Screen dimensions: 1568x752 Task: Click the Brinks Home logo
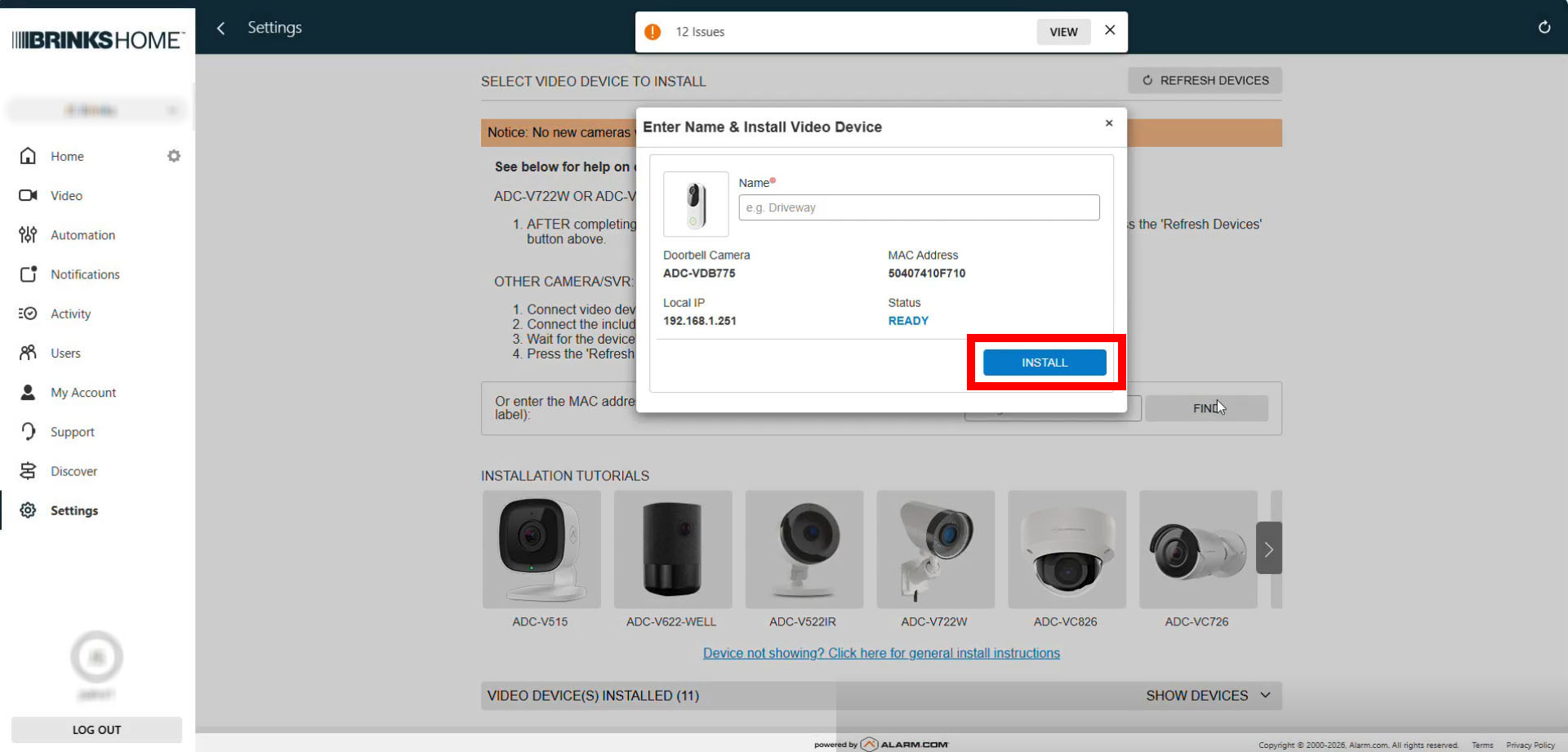pyautogui.click(x=98, y=39)
